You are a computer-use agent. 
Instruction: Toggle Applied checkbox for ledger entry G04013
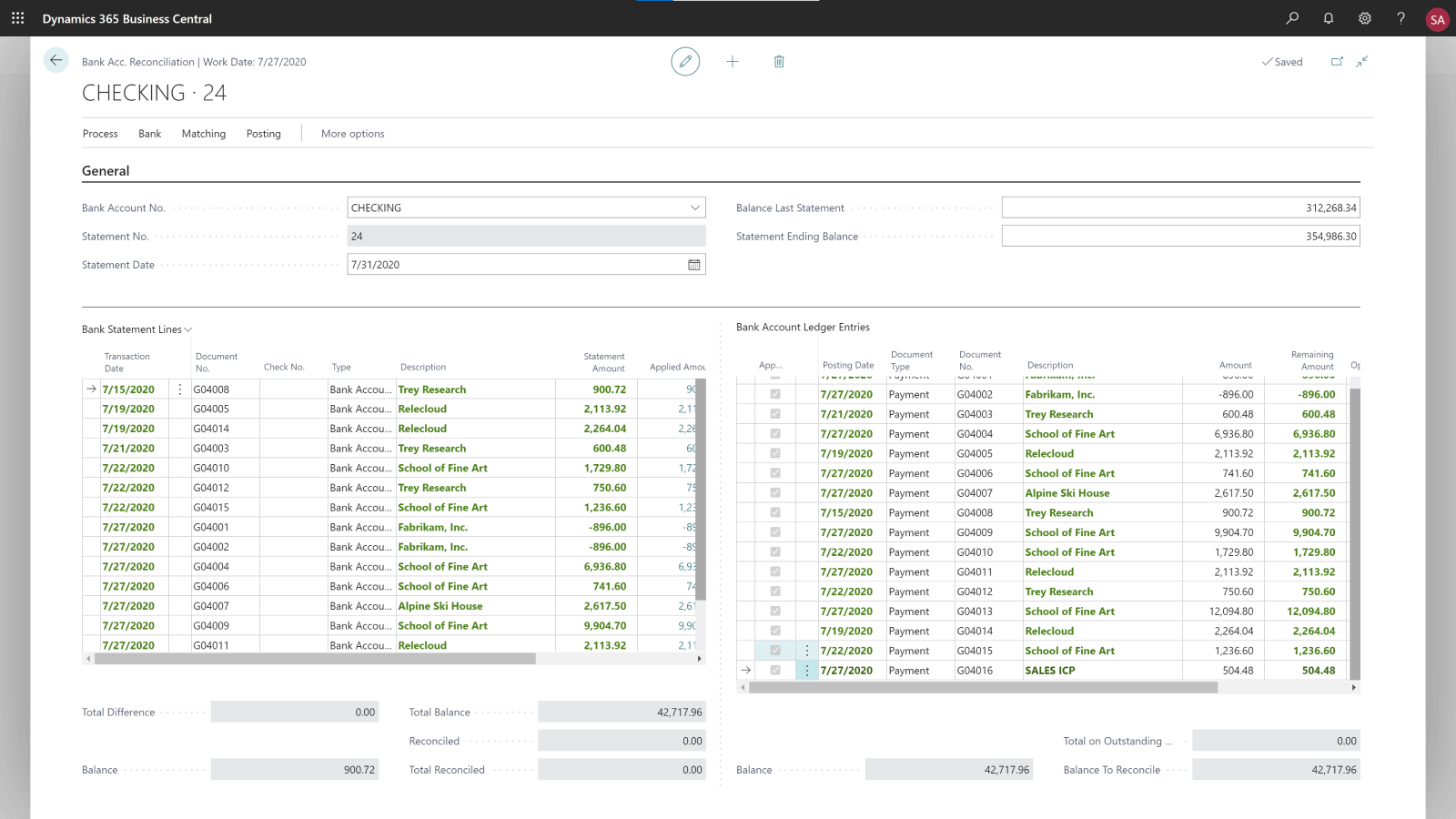[775, 612]
